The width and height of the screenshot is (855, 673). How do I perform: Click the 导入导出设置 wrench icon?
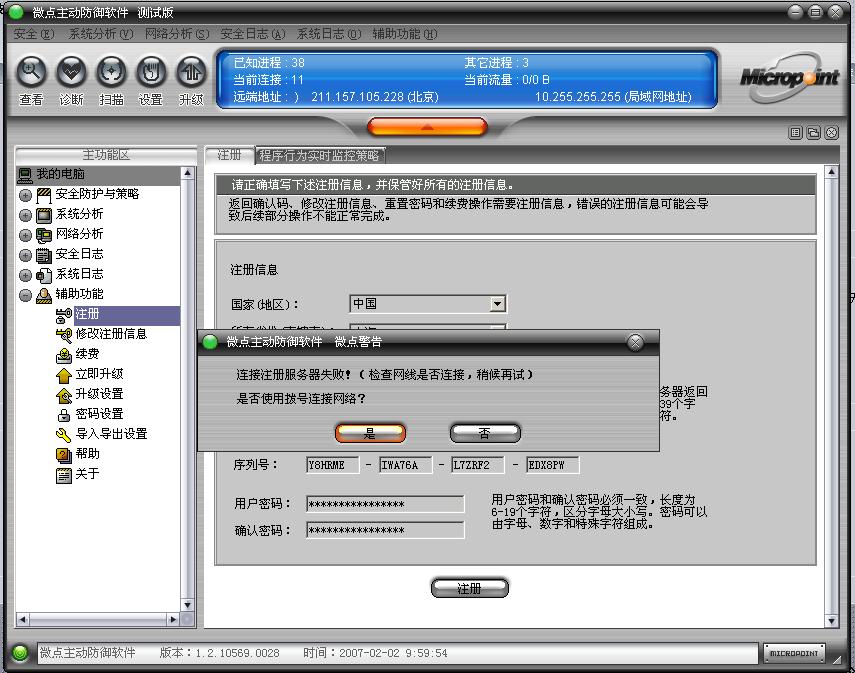coord(64,435)
